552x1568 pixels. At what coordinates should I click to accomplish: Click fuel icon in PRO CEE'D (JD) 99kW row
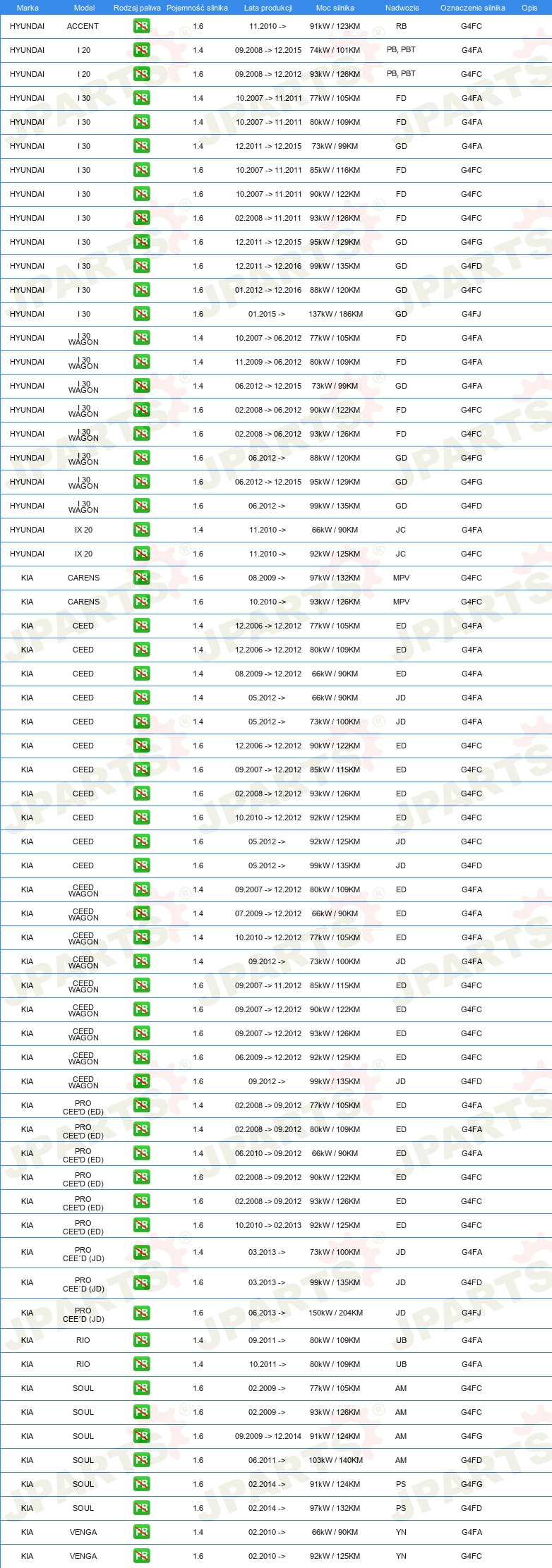[141, 1282]
